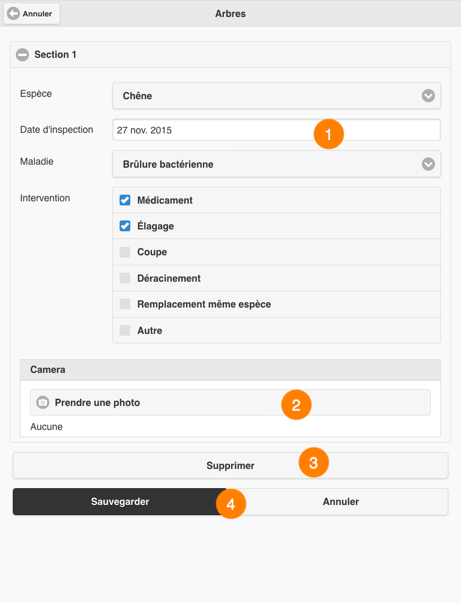Open the Maladie dropdown showing Brûlure bactérienne
The image size is (461, 603).
coord(276,164)
